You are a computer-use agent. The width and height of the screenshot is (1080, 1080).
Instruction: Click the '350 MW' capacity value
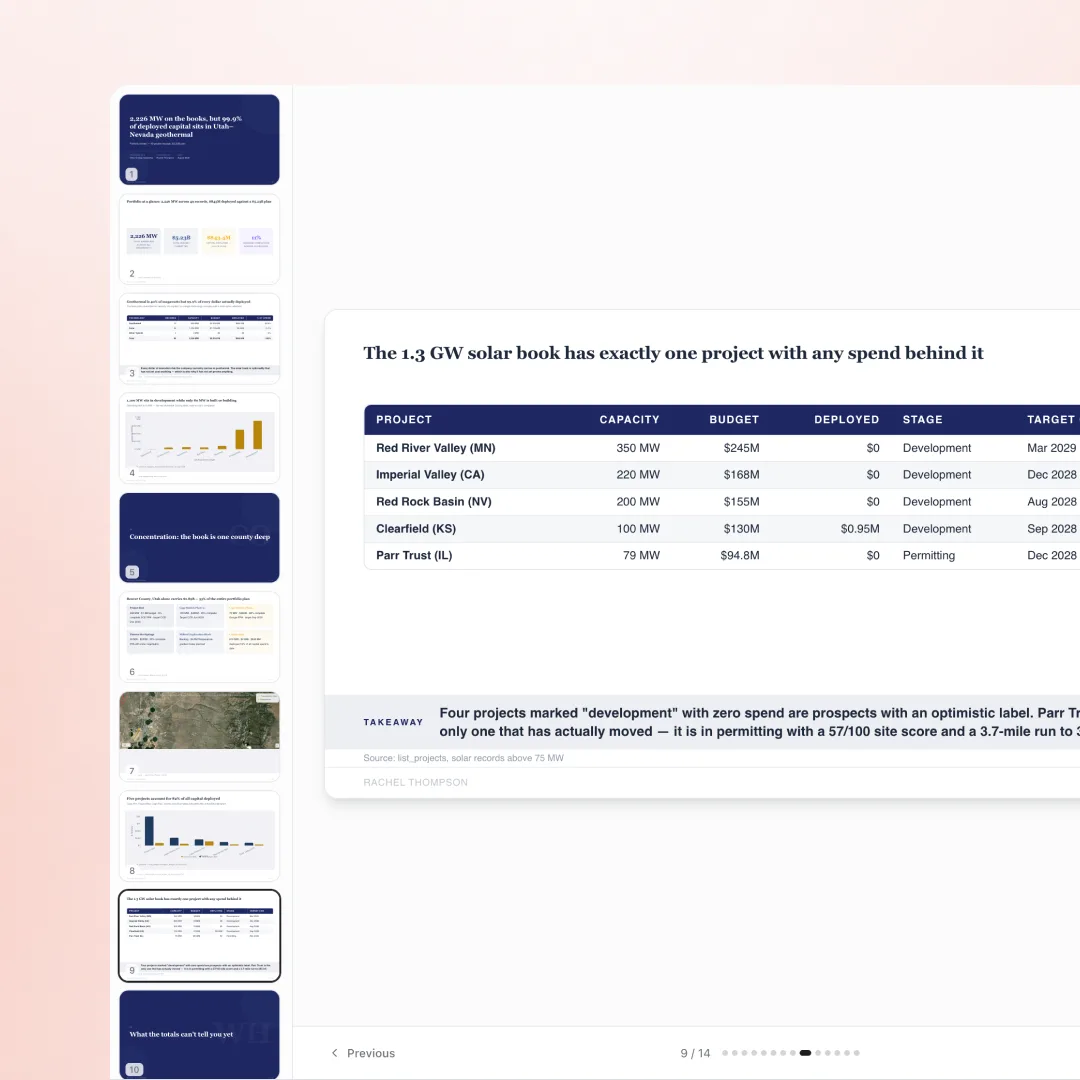pos(638,448)
